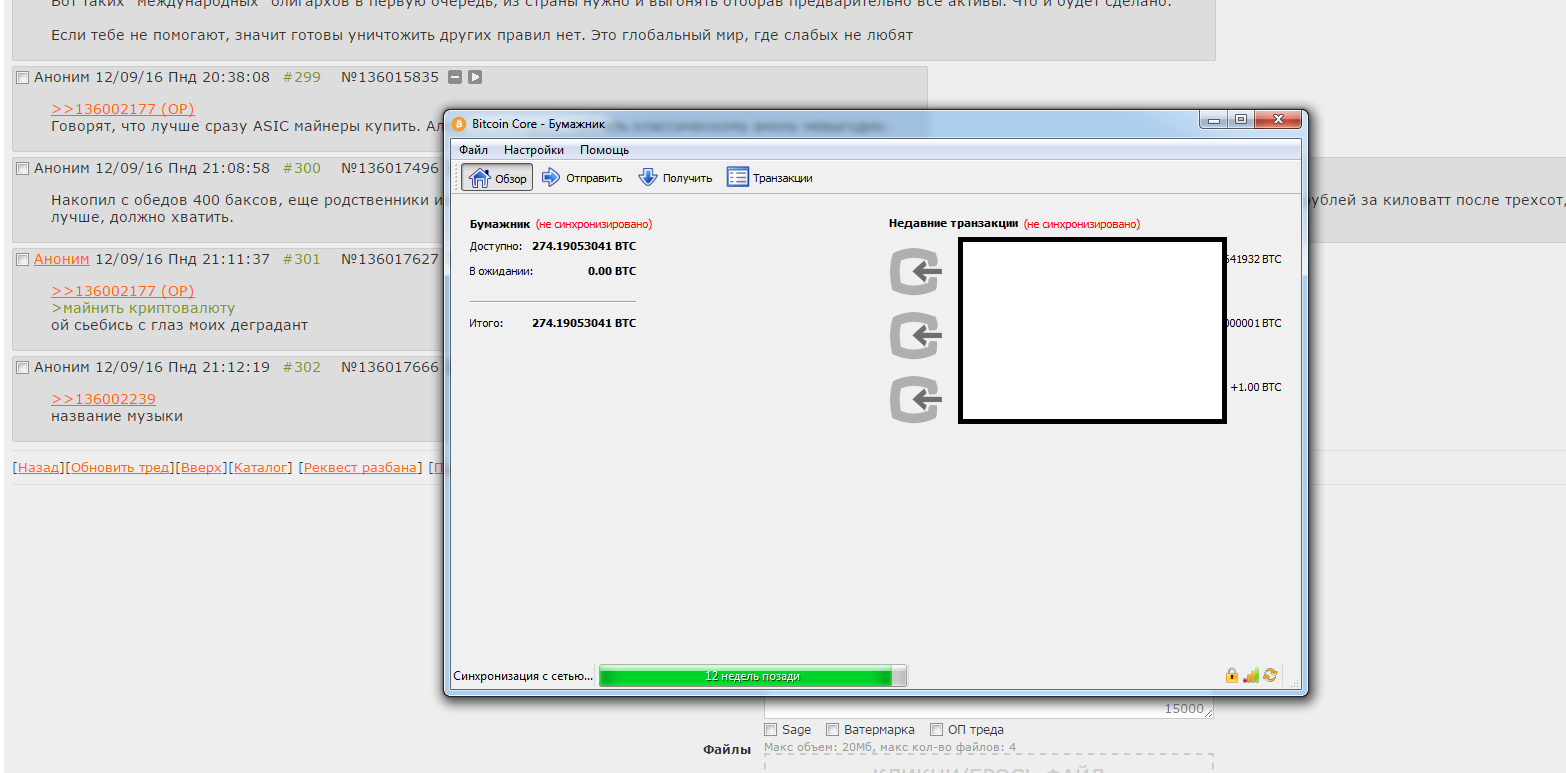1566x773 pixels.
Task: Click the Синхронизация с сетью status label
Action: pos(523,676)
